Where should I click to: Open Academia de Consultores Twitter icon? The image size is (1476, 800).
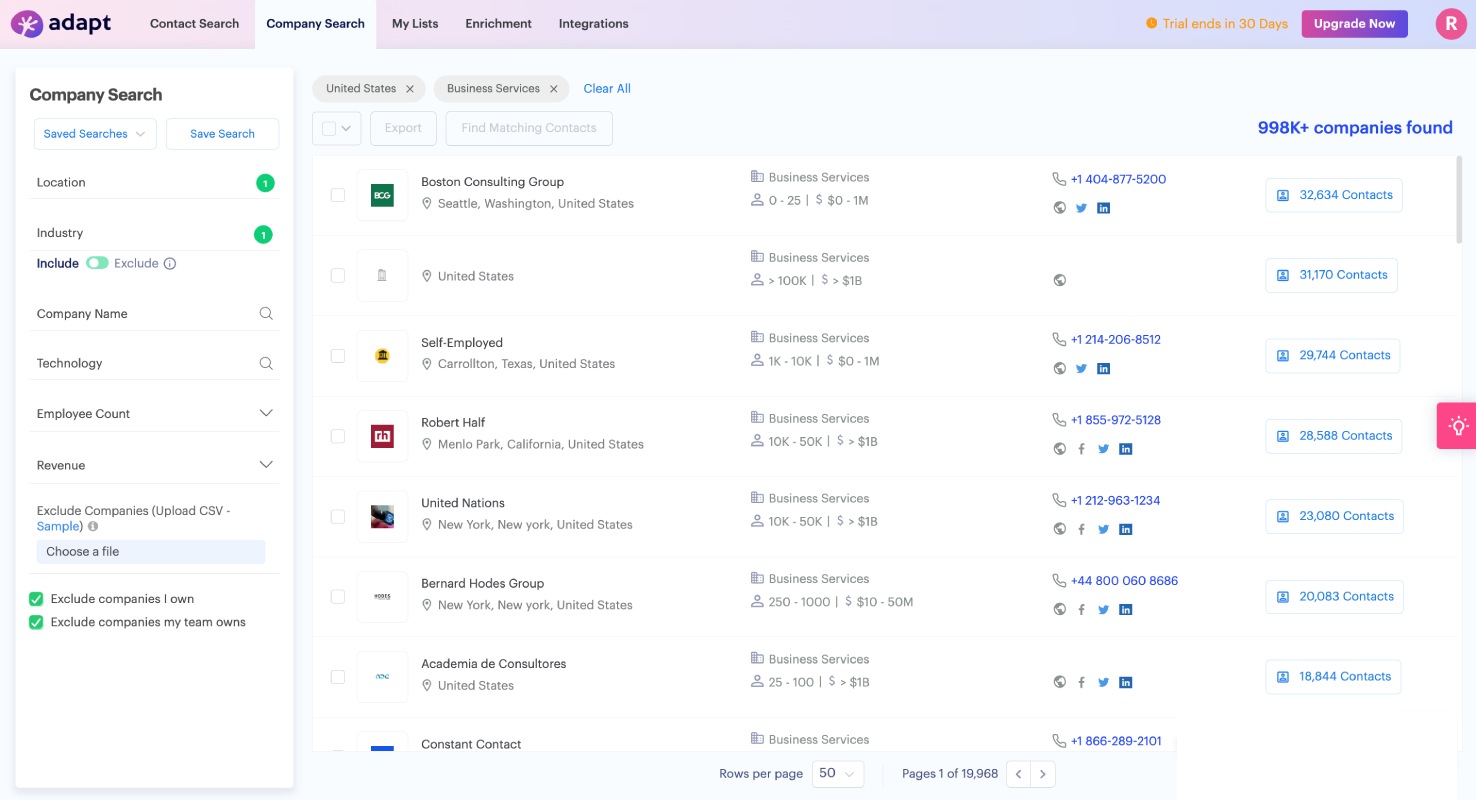1104,682
